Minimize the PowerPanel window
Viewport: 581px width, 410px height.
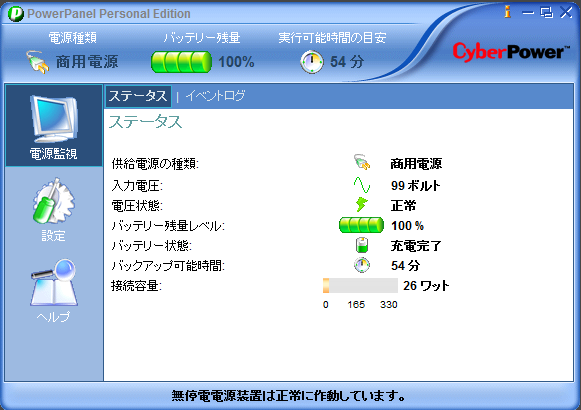point(528,13)
